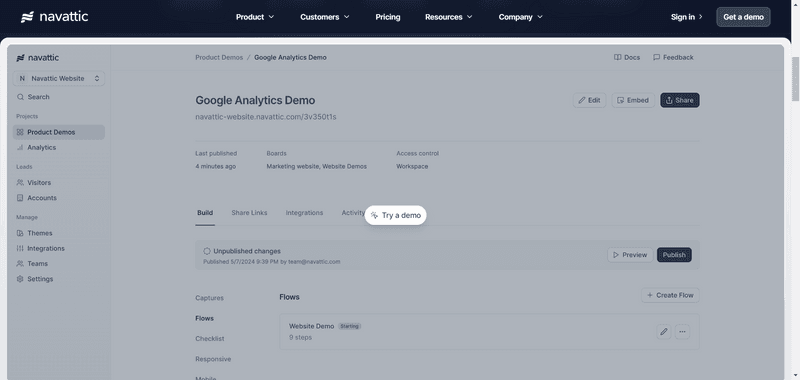Open the Product dropdown menu
800x380 pixels.
(255, 17)
